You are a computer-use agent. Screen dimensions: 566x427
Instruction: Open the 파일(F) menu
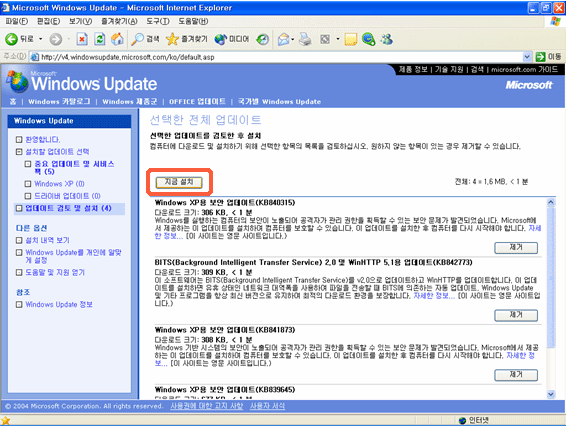pos(17,21)
